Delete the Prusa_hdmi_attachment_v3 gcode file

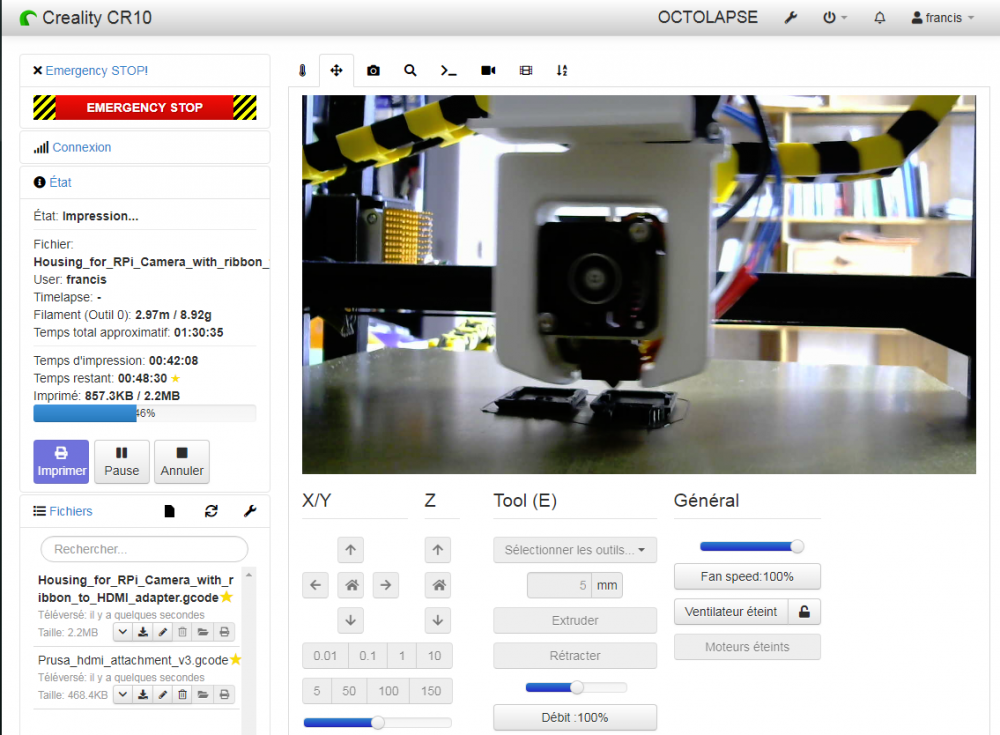click(x=182, y=695)
